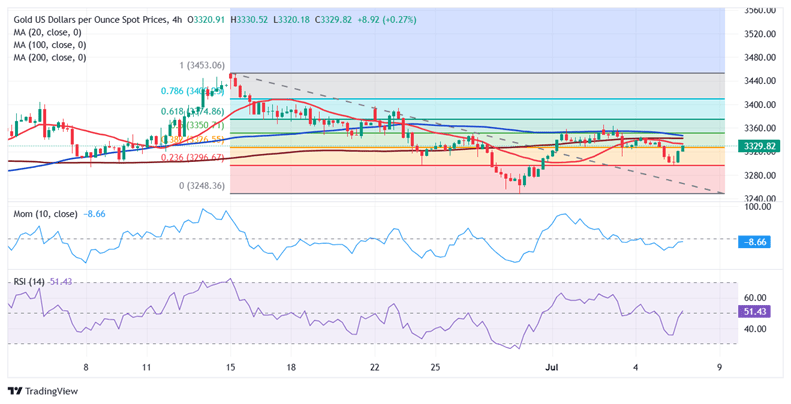Select the Fibonacci 1 (3453.06) level label

pyautogui.click(x=202, y=66)
